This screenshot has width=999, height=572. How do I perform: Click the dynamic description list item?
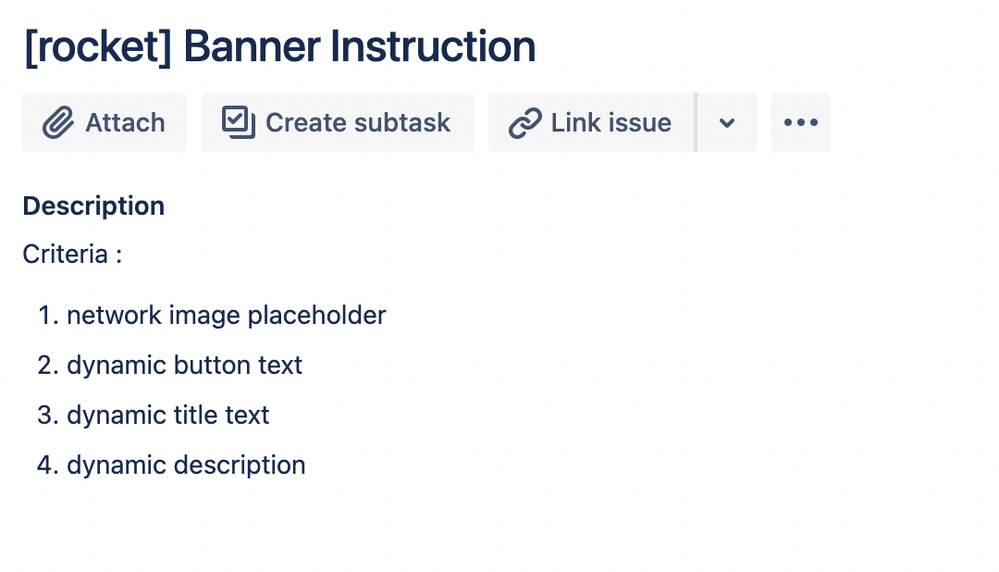click(x=186, y=465)
